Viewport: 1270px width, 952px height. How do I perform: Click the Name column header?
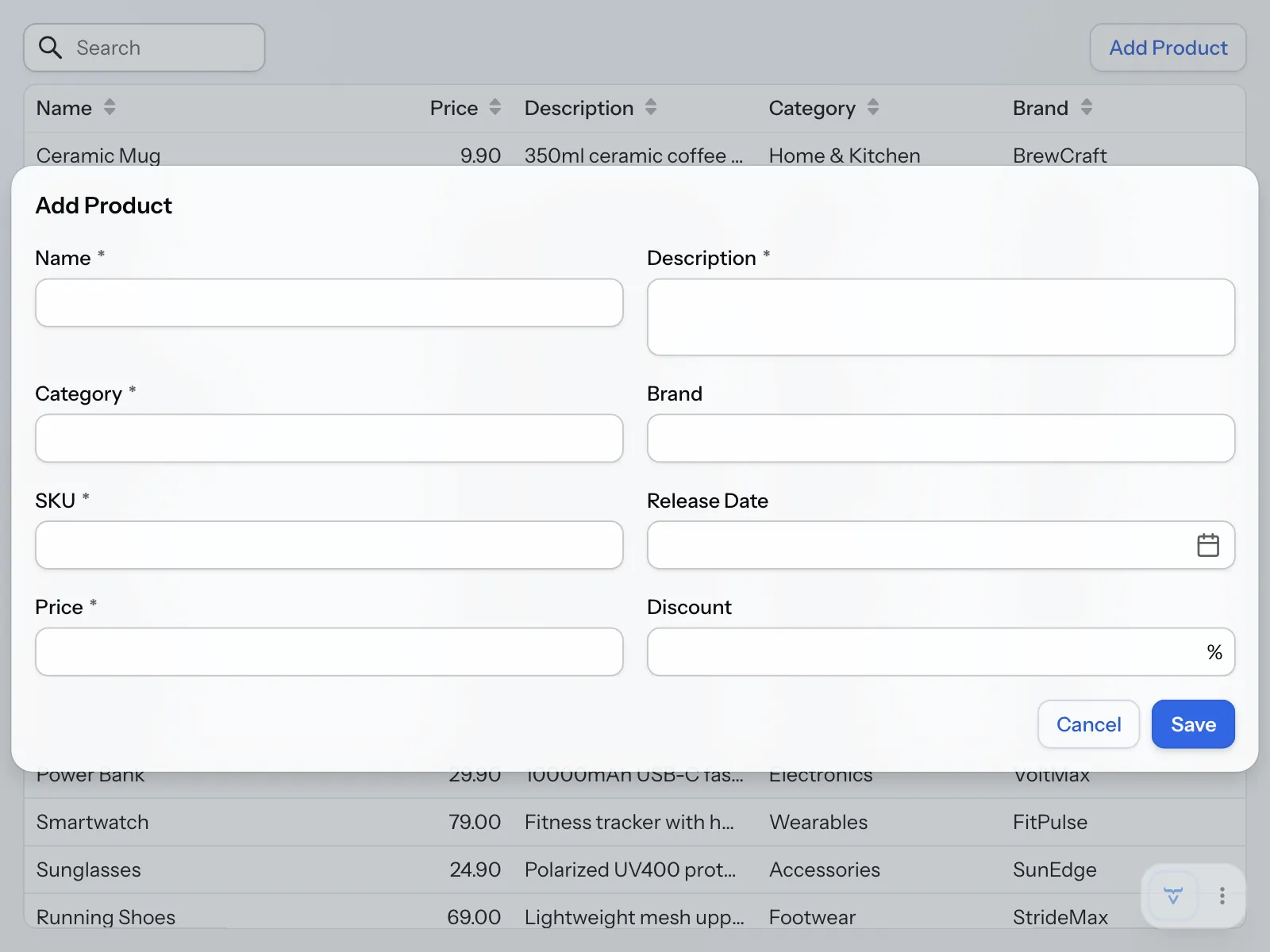pos(64,108)
